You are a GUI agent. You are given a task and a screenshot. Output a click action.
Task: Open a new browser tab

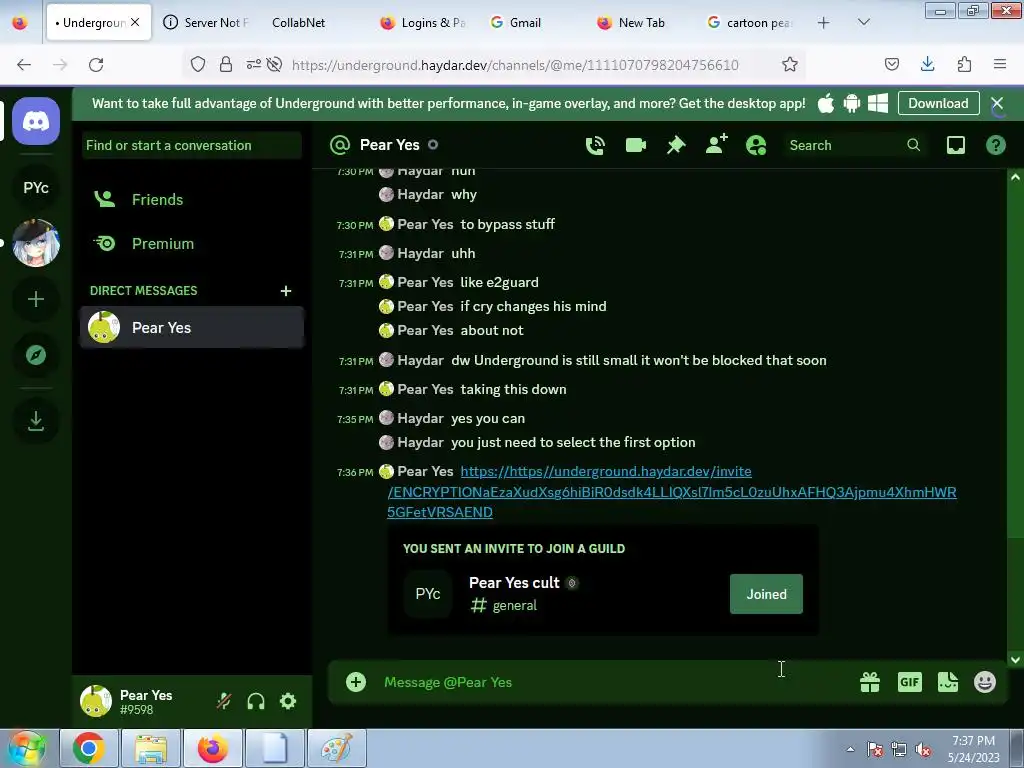pyautogui.click(x=824, y=23)
